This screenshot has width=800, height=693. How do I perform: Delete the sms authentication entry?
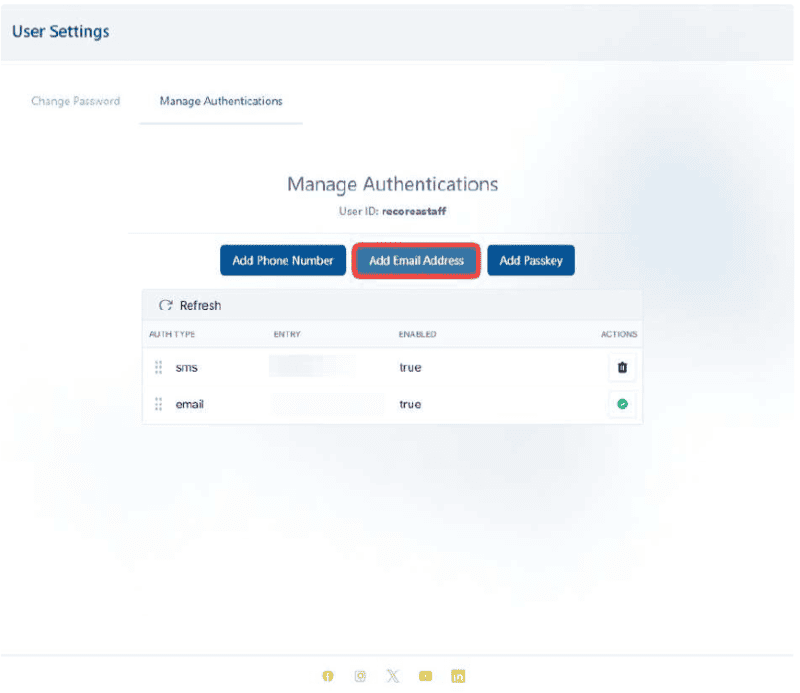coord(622,368)
